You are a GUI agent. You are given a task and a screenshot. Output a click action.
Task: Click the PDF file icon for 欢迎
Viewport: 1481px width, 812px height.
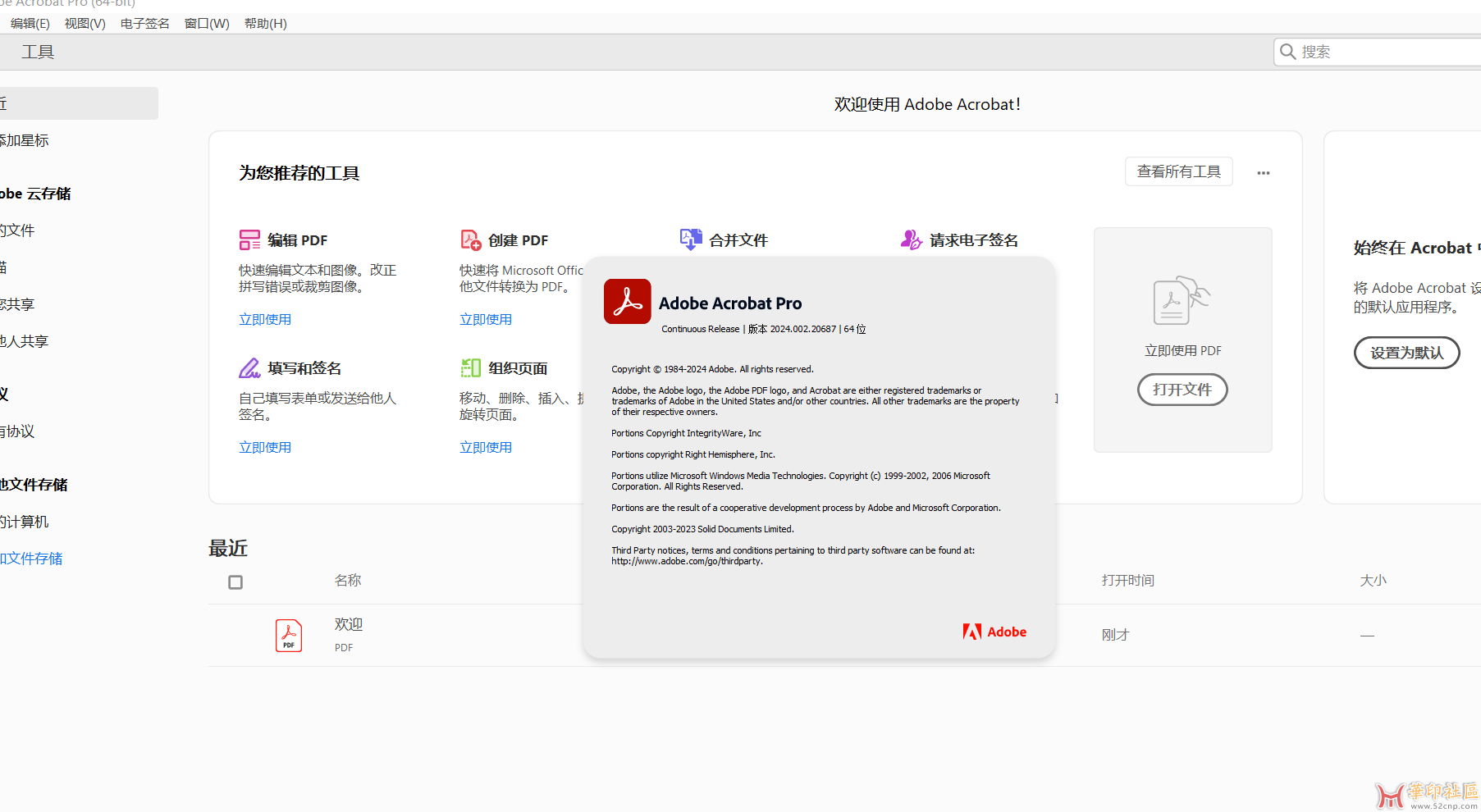pyautogui.click(x=289, y=636)
